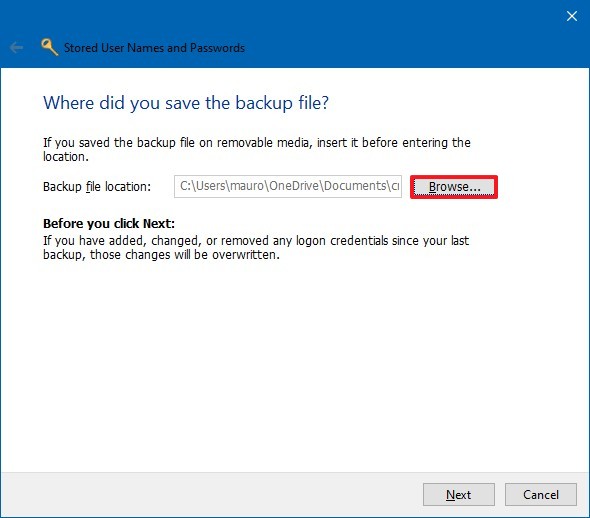Screen dimensions: 590x518
Task: Cancel the restore wizard
Action: [541, 494]
